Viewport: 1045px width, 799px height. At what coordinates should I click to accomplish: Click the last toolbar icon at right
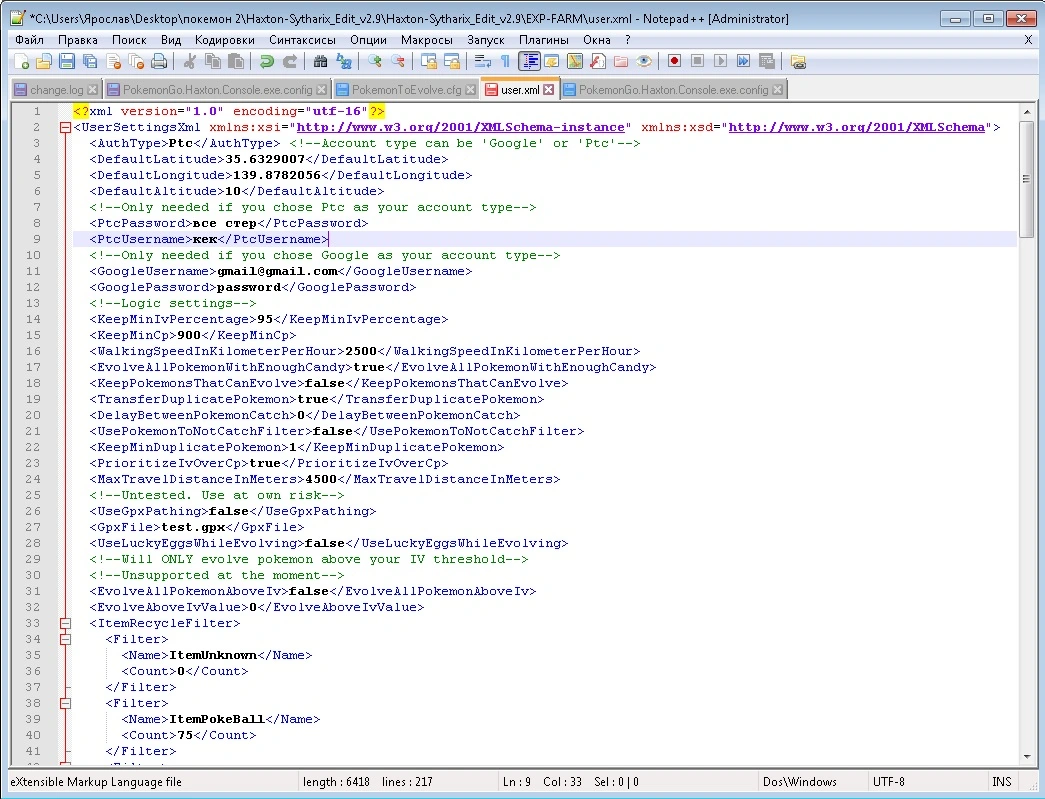[798, 62]
